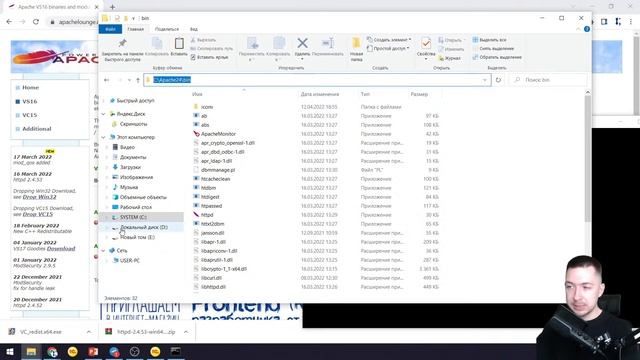
Task: Sort files by Дата изменения column header
Action: coord(320,94)
